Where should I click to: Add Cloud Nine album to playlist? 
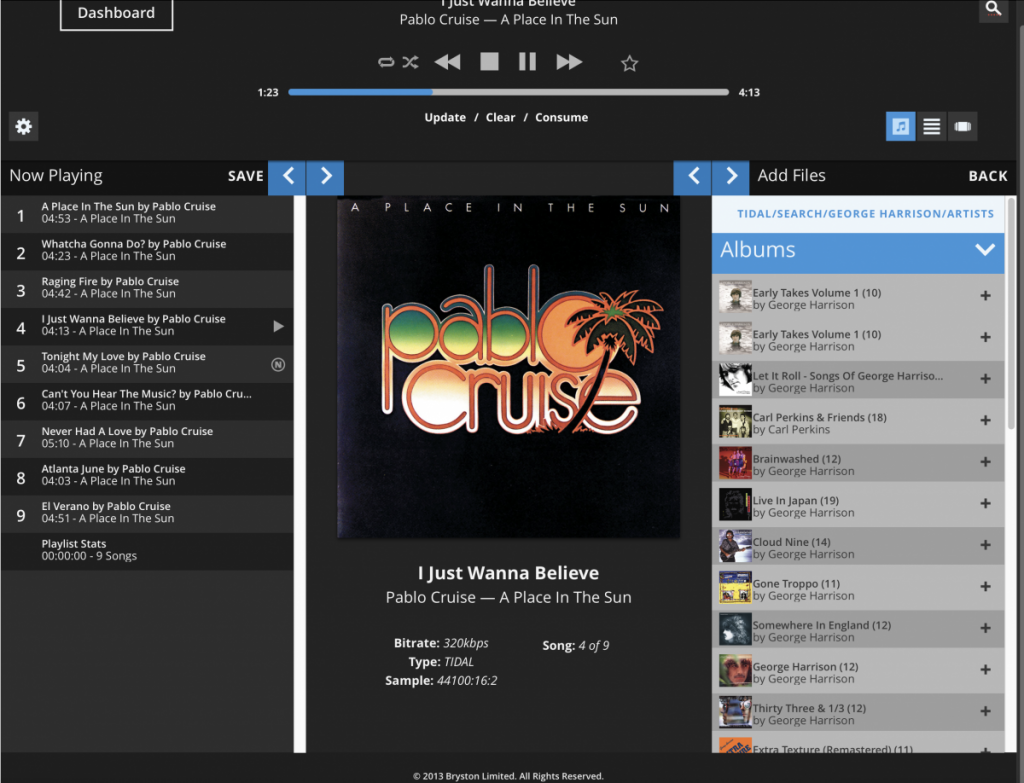click(x=985, y=545)
